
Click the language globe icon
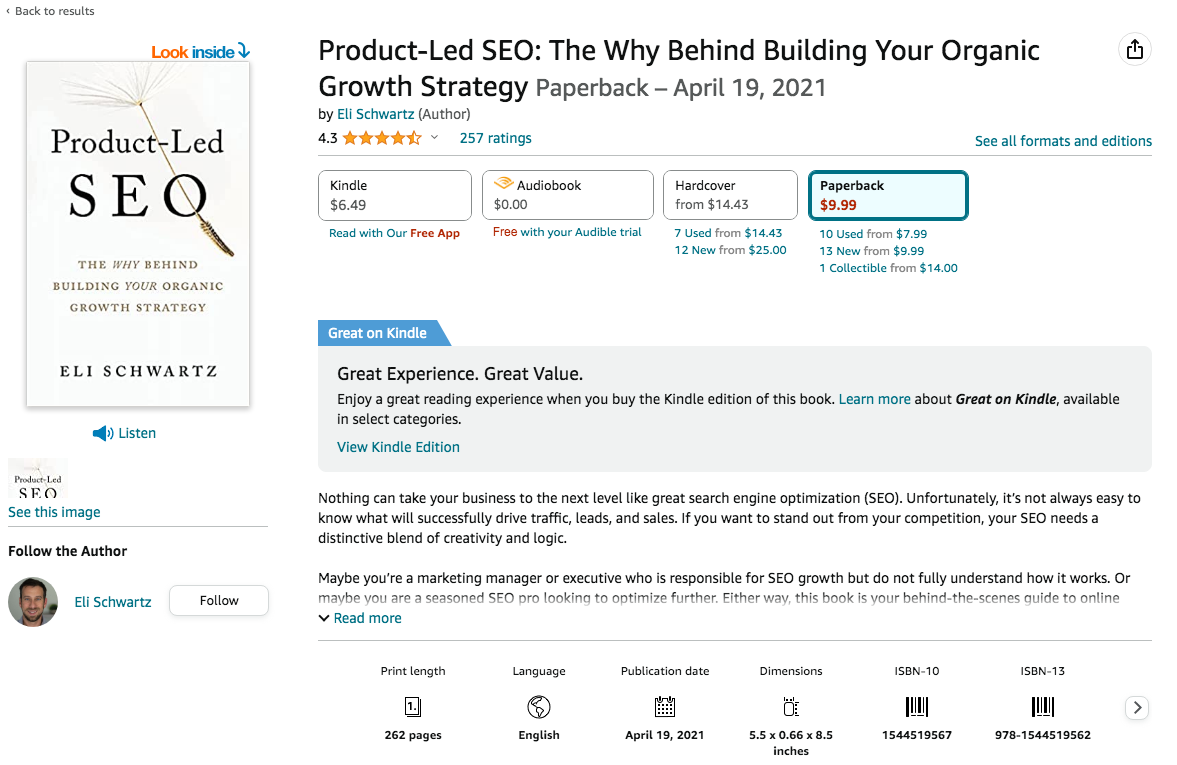tap(538, 707)
